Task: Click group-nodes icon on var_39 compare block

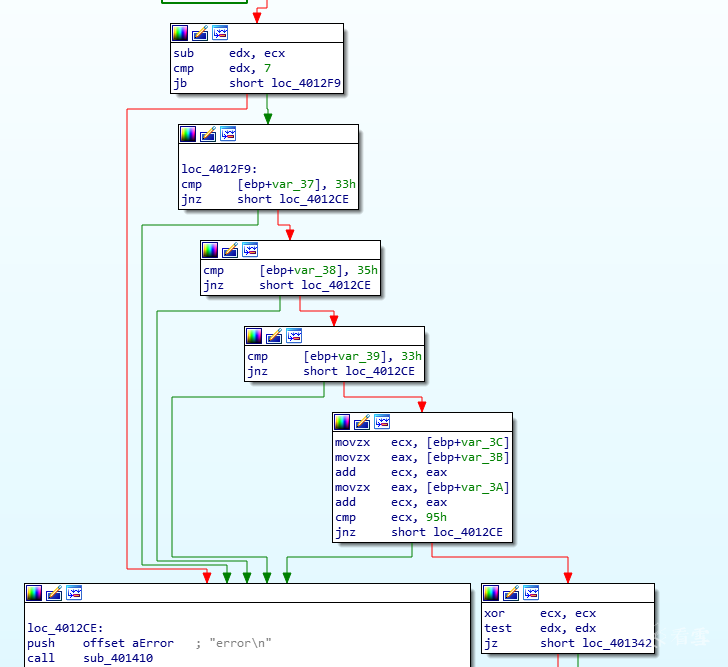Action: coord(294,336)
